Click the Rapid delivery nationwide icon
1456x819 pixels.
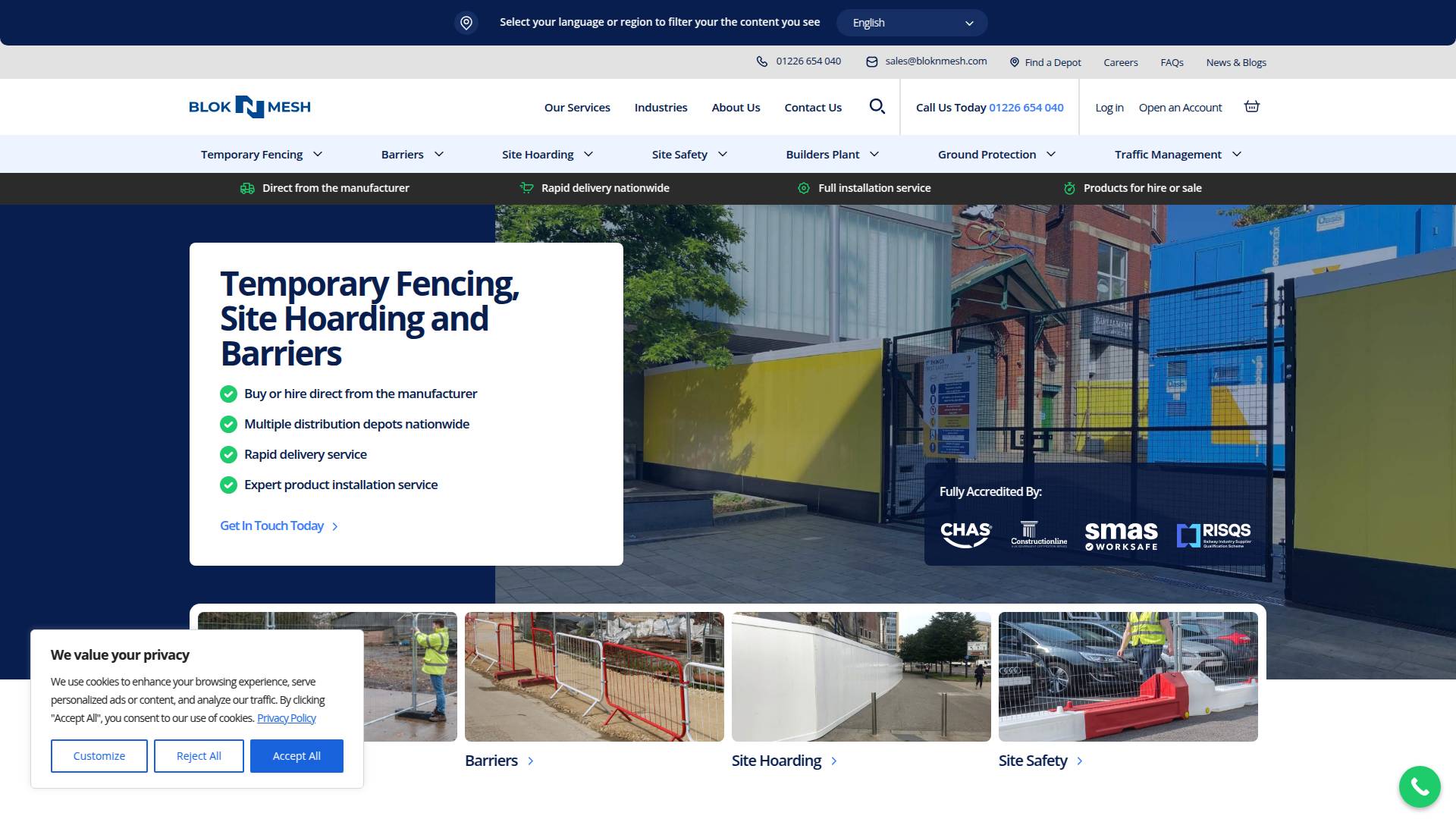click(x=526, y=188)
